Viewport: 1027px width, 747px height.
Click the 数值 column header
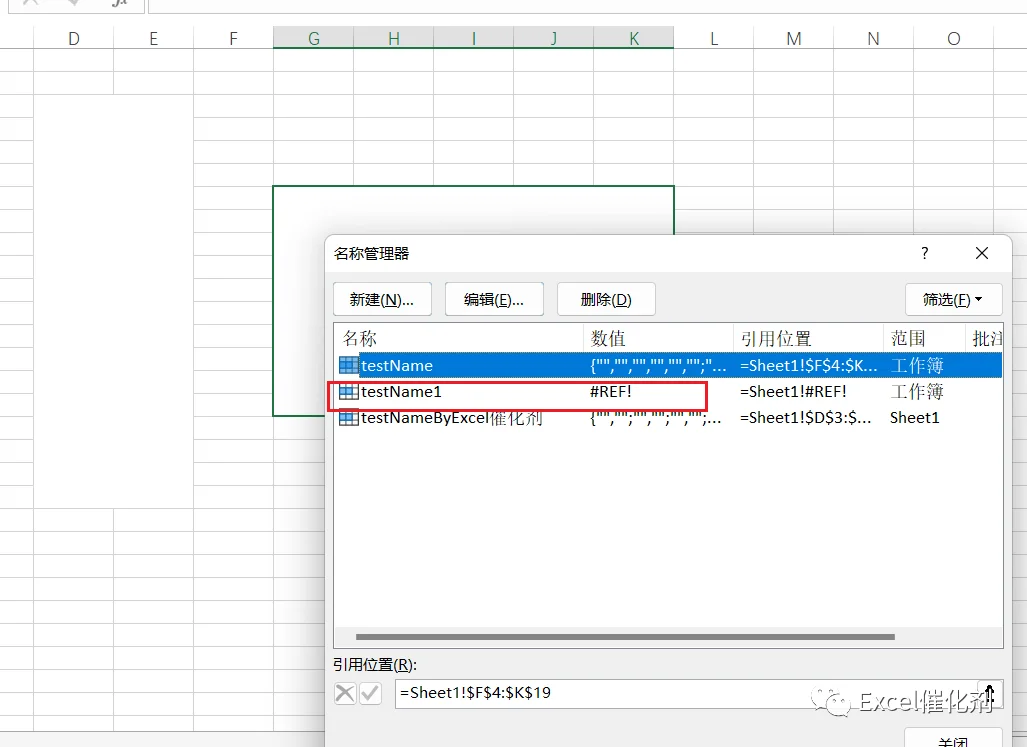point(658,338)
